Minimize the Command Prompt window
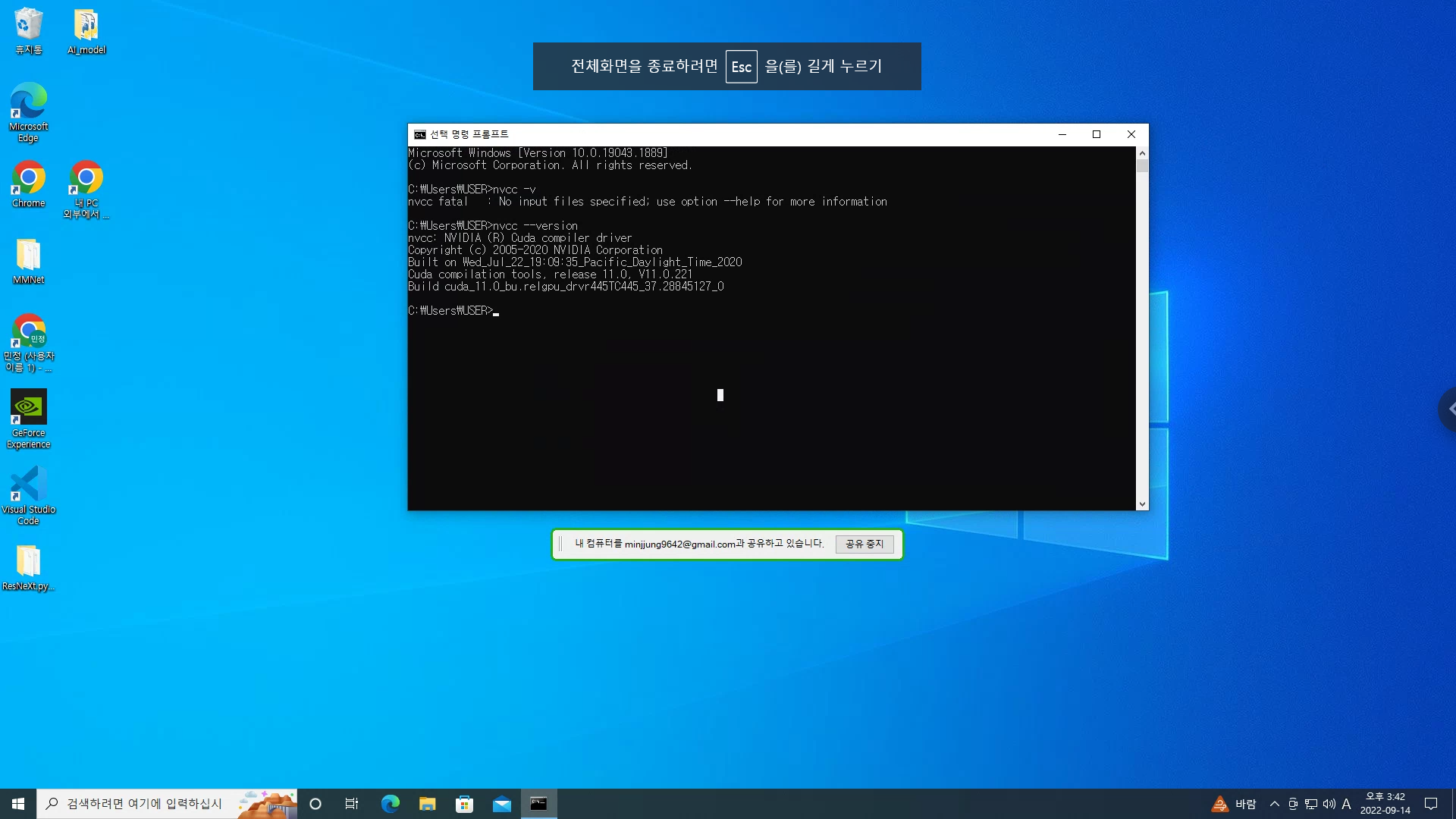Viewport: 1456px width, 819px height. [x=1062, y=134]
